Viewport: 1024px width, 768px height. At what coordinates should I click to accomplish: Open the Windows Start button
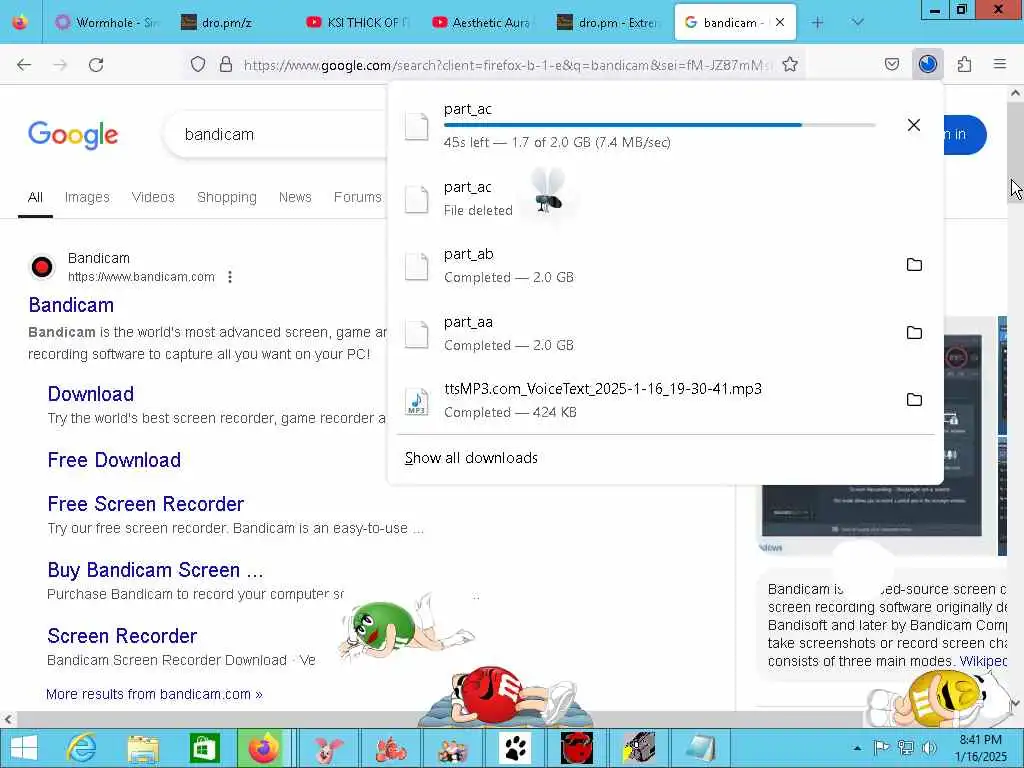24,748
